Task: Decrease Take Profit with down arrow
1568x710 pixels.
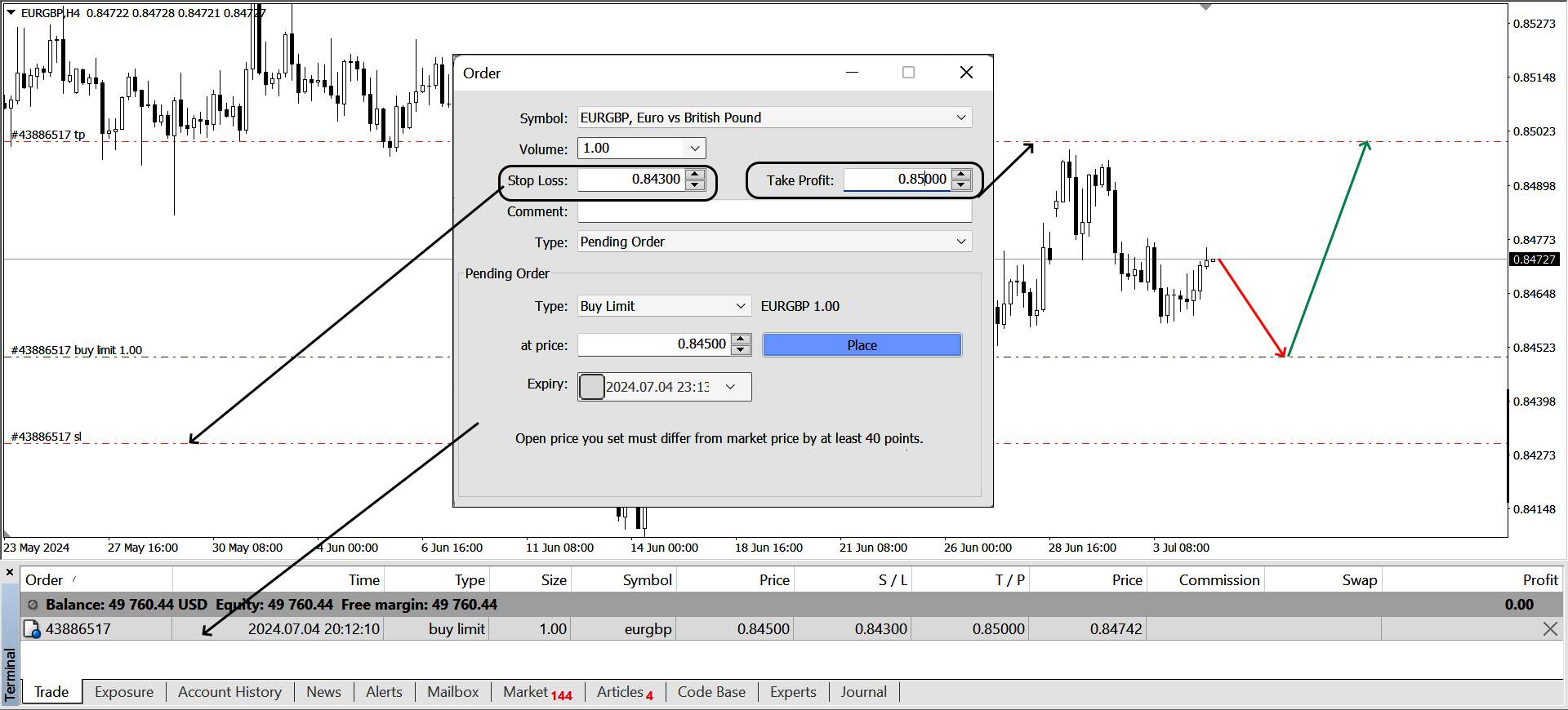Action: click(962, 185)
